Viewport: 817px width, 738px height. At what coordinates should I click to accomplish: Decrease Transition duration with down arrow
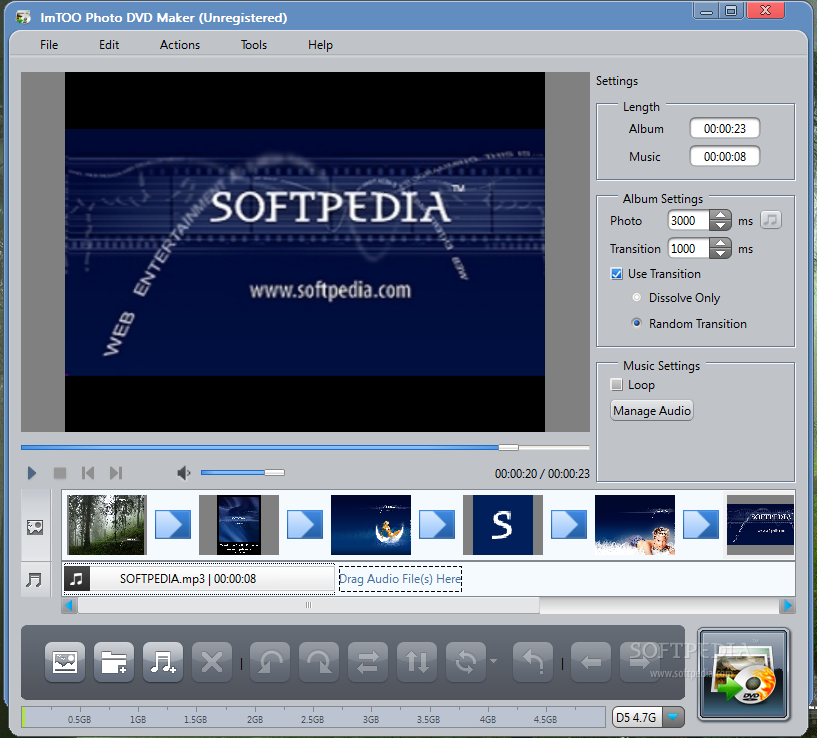click(x=720, y=253)
